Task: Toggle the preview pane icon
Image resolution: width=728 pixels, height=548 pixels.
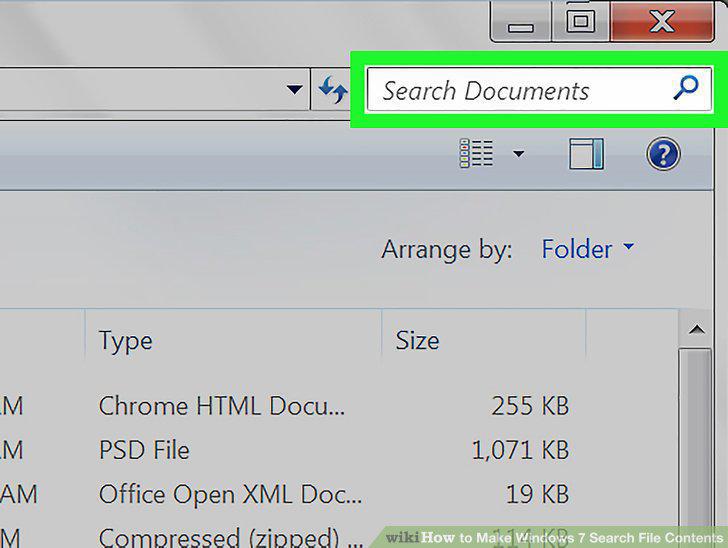Action: tap(586, 154)
